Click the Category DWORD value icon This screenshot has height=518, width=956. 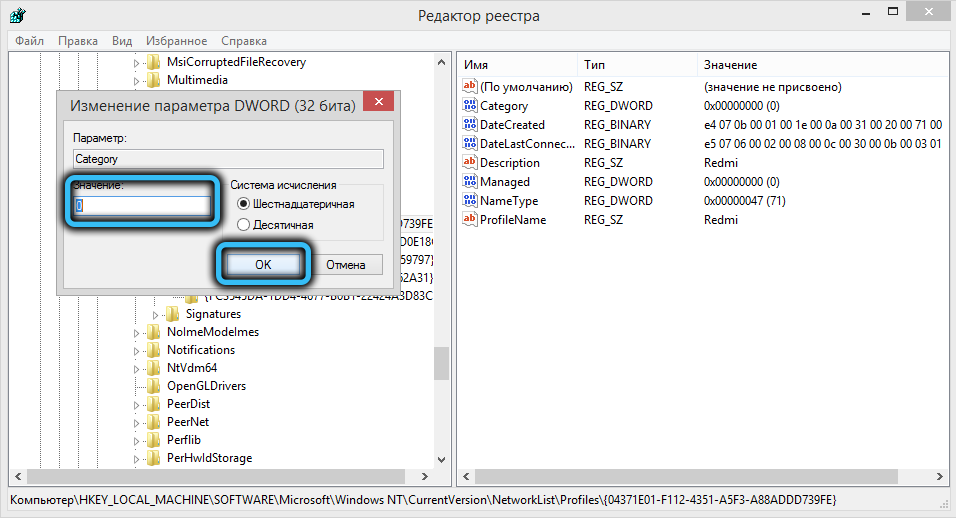pos(470,106)
